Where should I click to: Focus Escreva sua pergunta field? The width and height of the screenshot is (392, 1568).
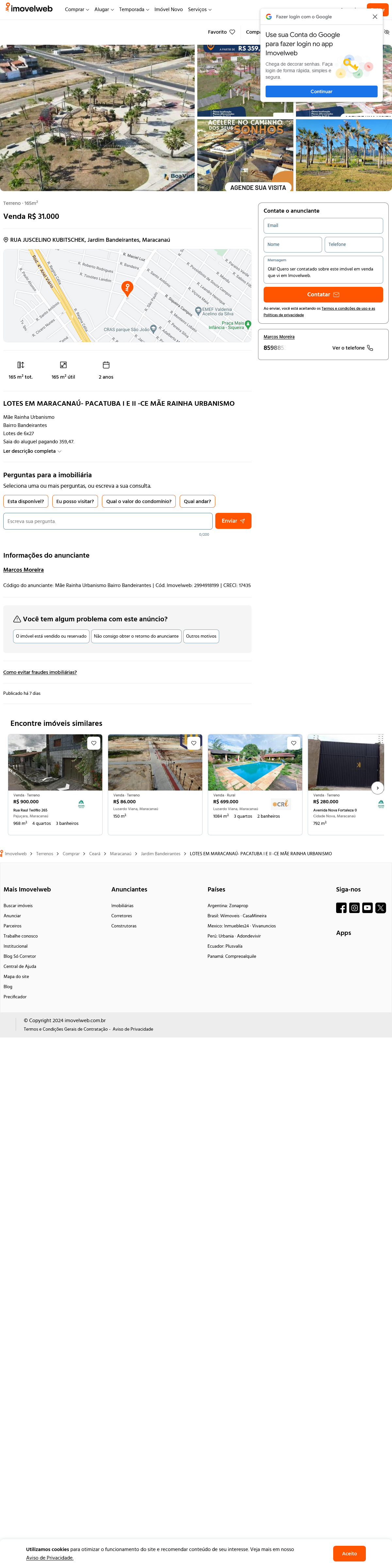(x=108, y=521)
